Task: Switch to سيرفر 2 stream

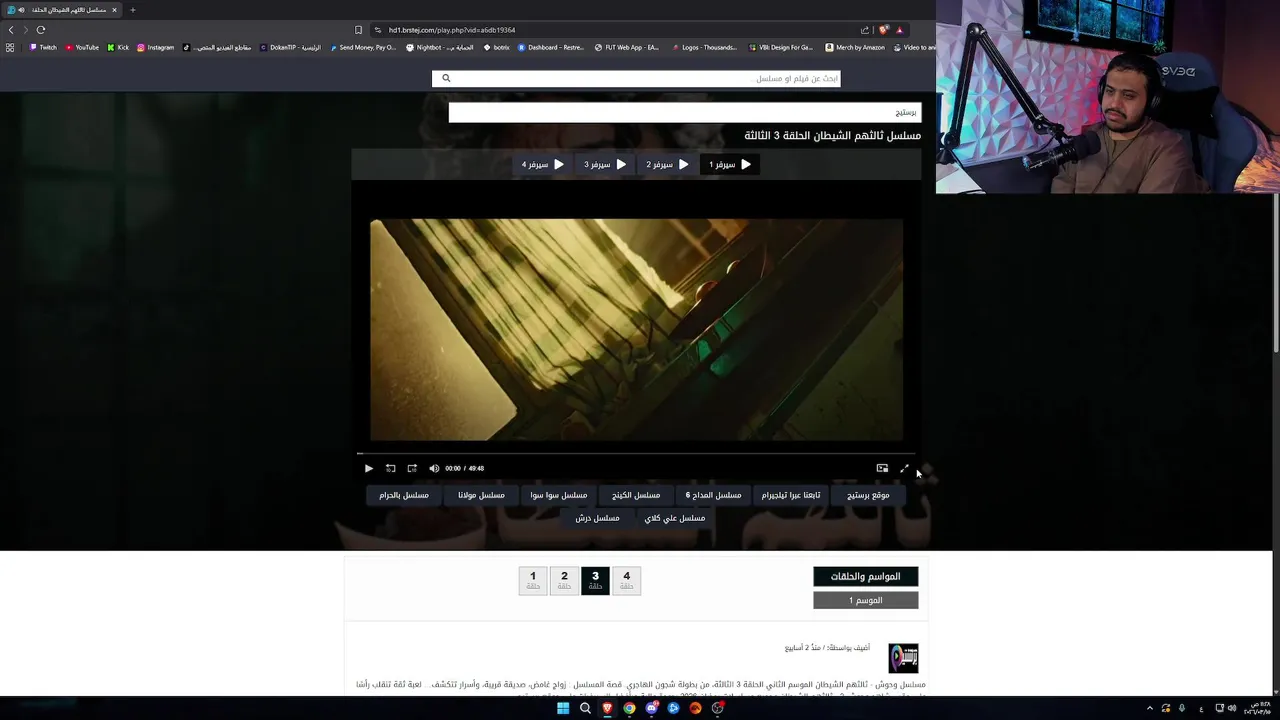Action: click(667, 164)
